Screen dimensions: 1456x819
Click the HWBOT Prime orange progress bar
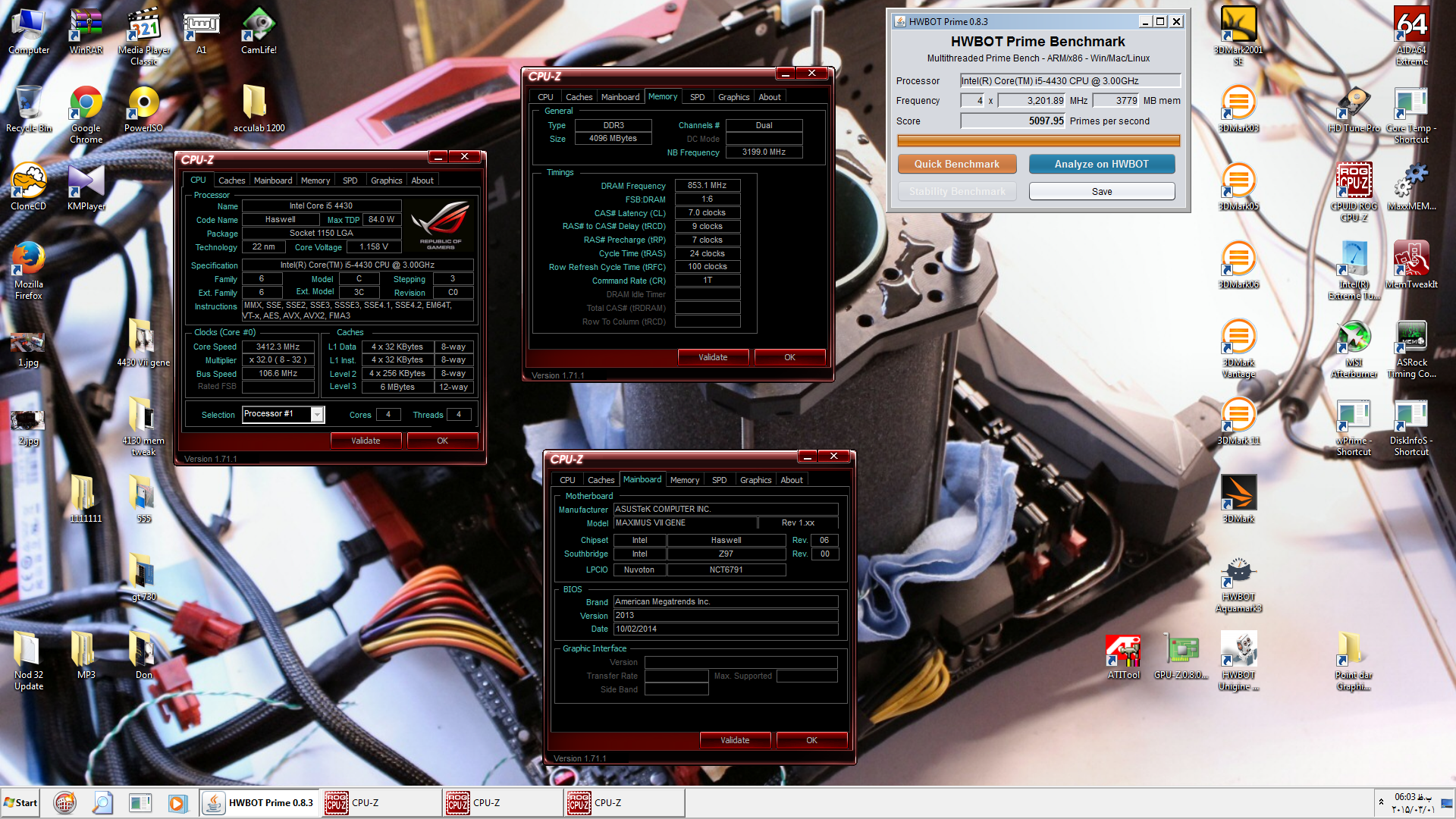coord(1038,140)
